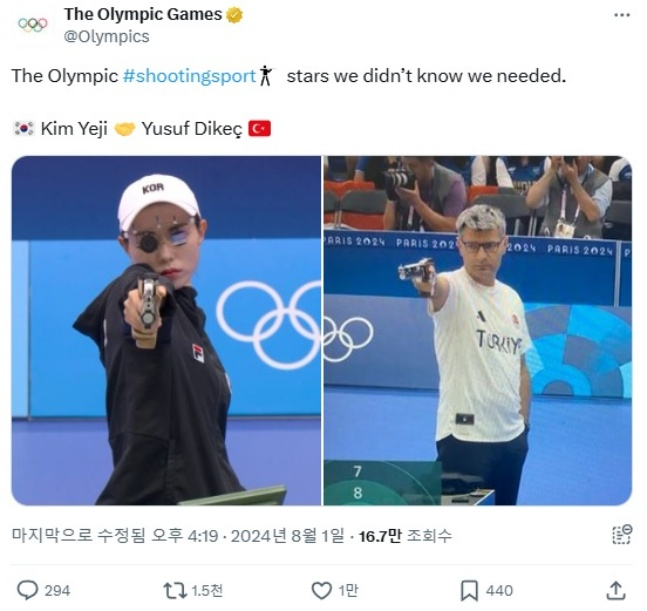Open The Olympic Games account name
647x611 pixels.
143,15
